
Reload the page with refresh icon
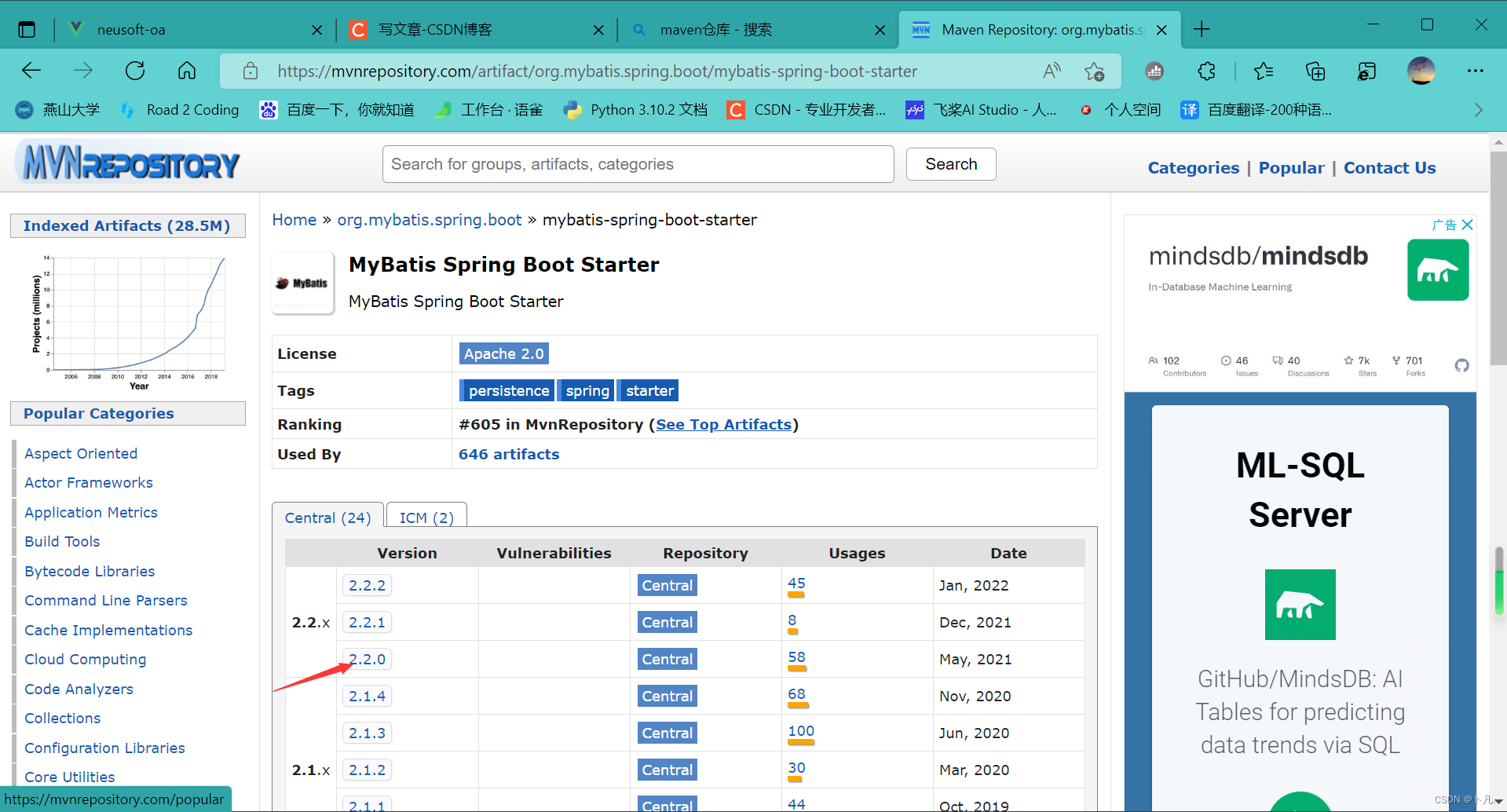tap(135, 71)
